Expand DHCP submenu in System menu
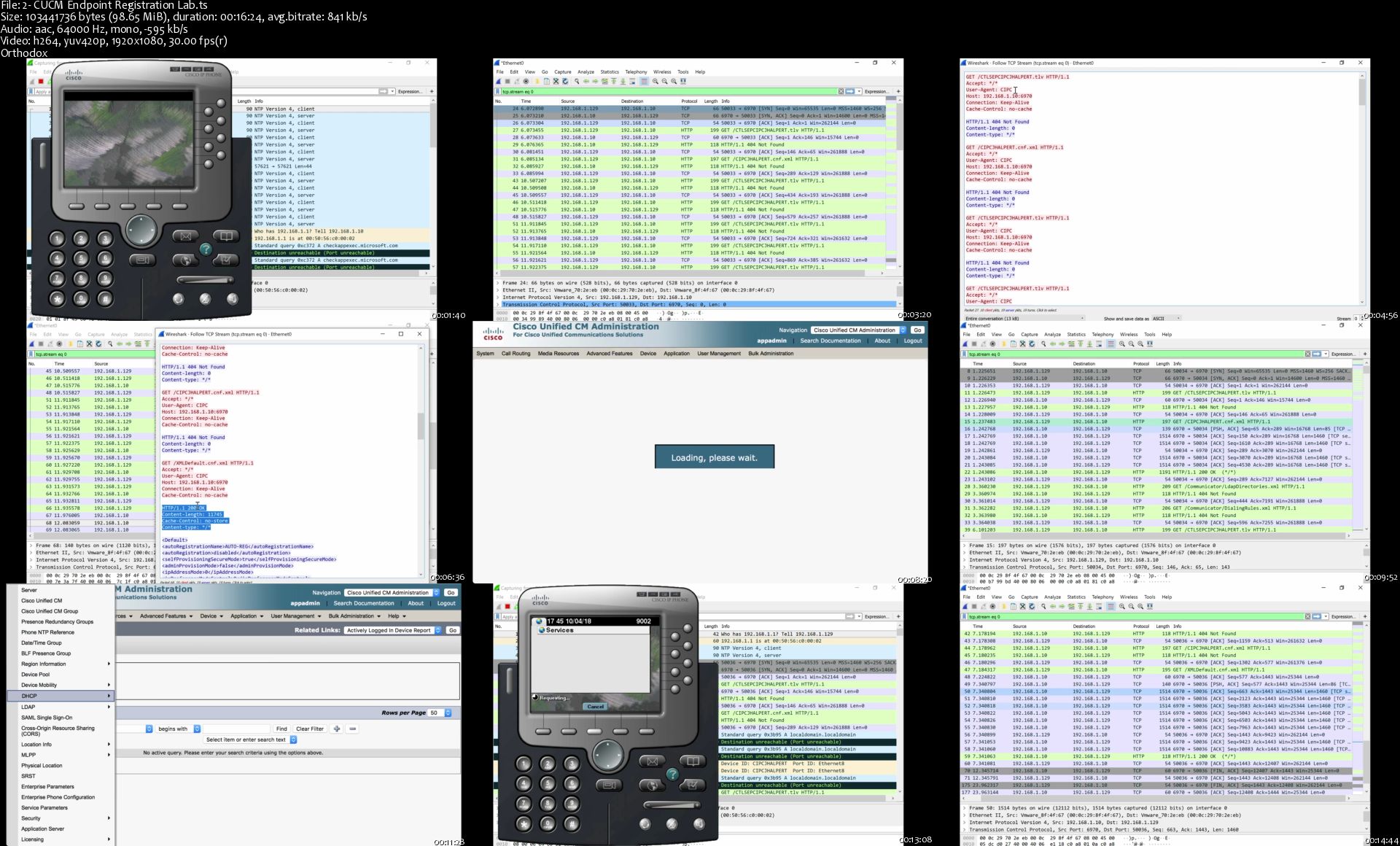This screenshot has width=1400, height=846. coord(61,696)
